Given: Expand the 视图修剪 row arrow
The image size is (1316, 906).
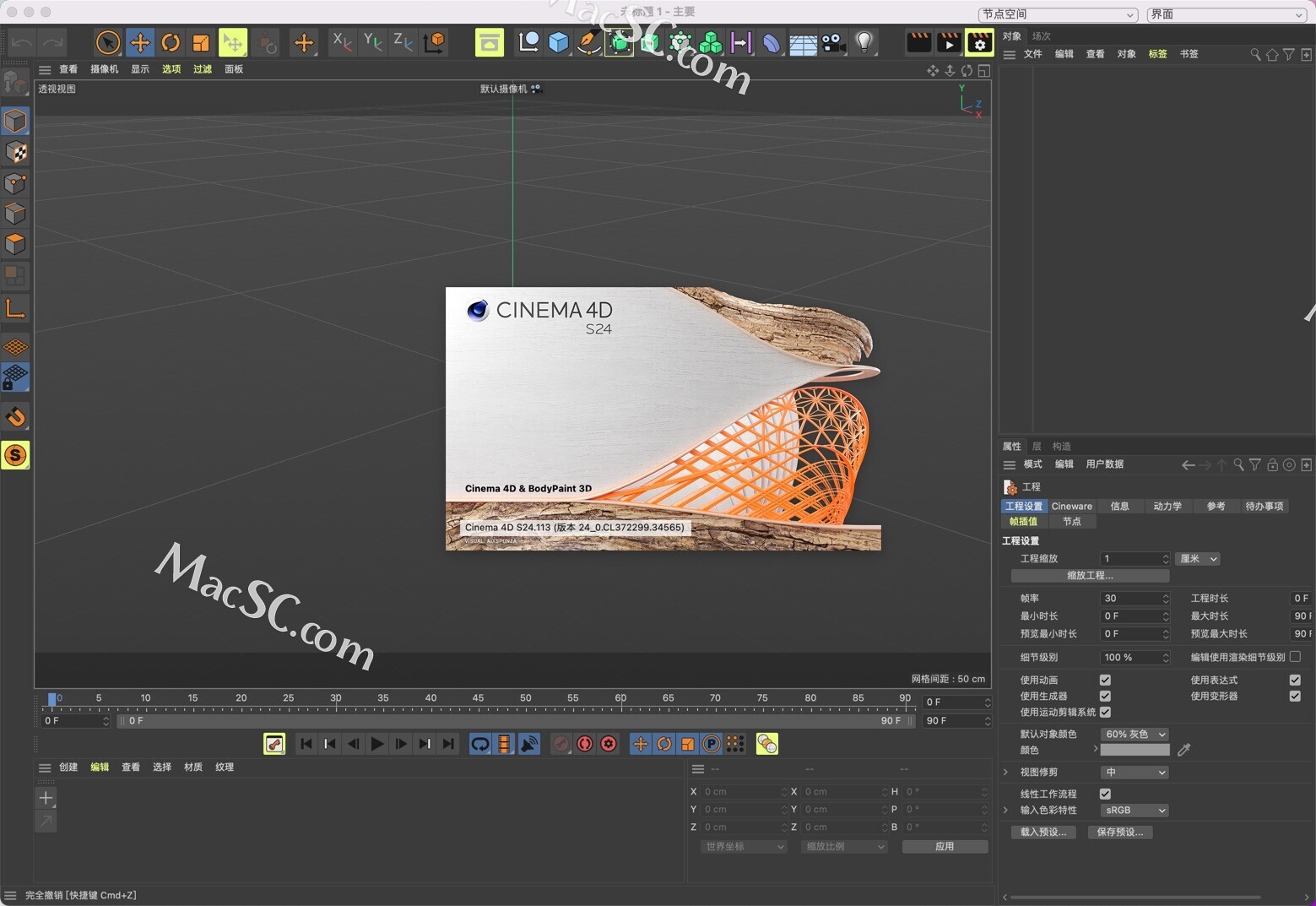Looking at the screenshot, I should point(1005,772).
